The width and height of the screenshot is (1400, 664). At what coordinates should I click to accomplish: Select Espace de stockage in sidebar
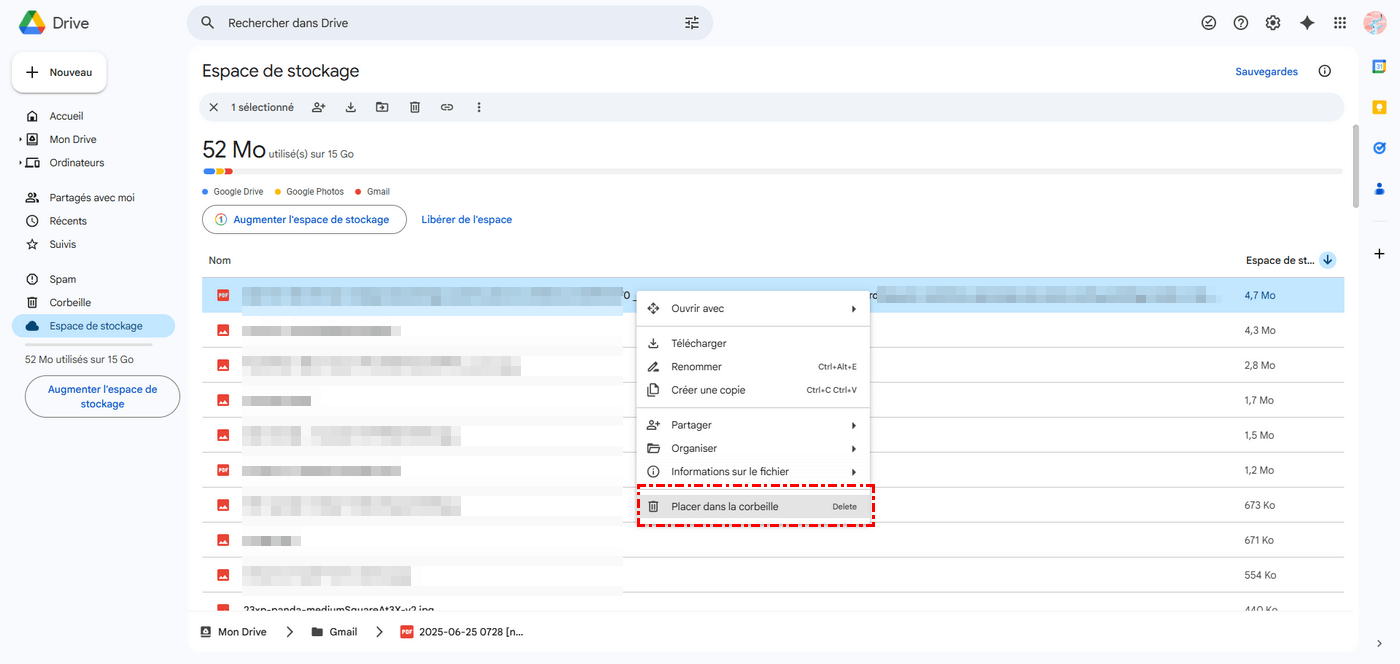click(93, 326)
